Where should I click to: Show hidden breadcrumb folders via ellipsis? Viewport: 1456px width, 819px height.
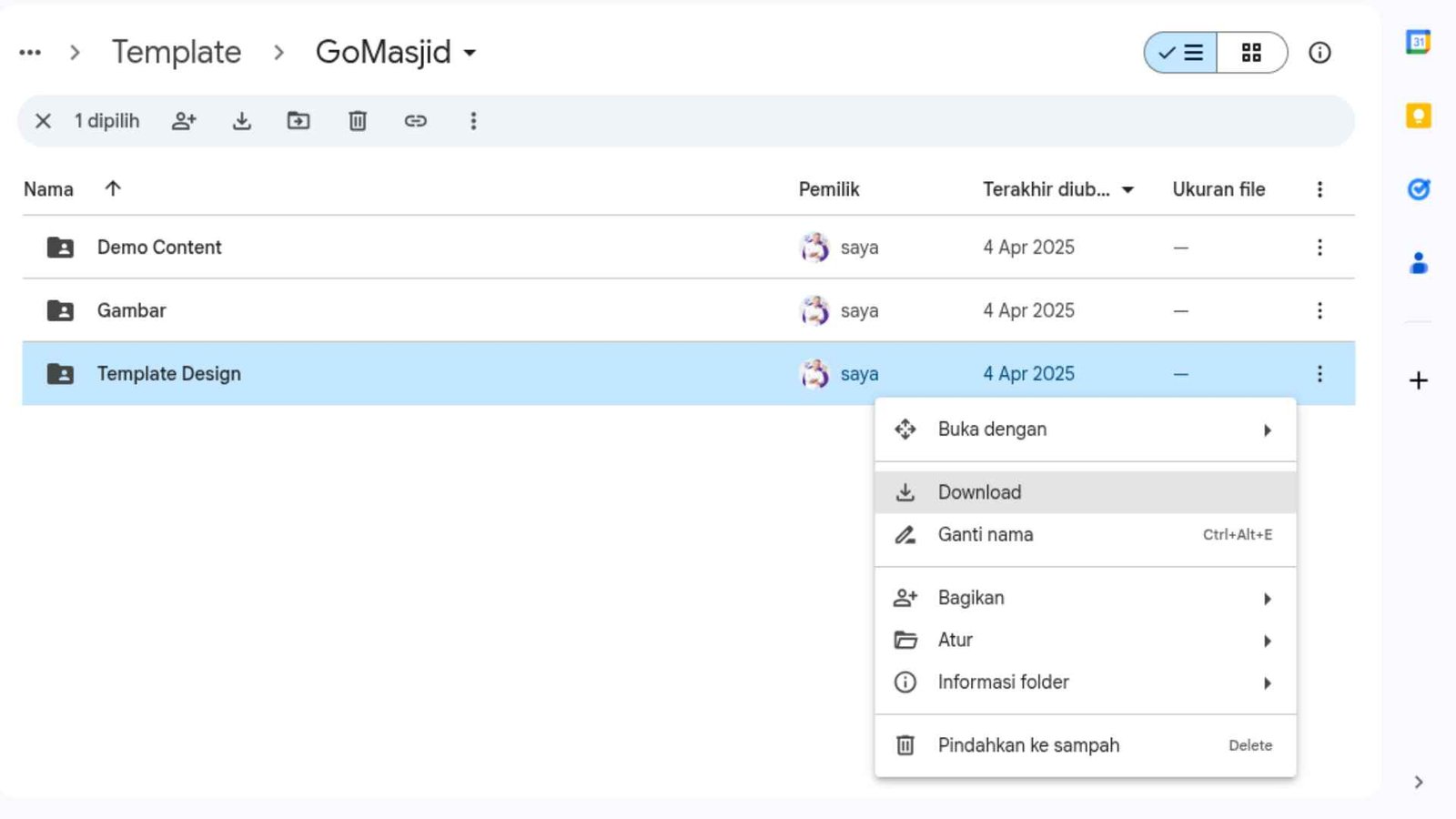(x=30, y=53)
